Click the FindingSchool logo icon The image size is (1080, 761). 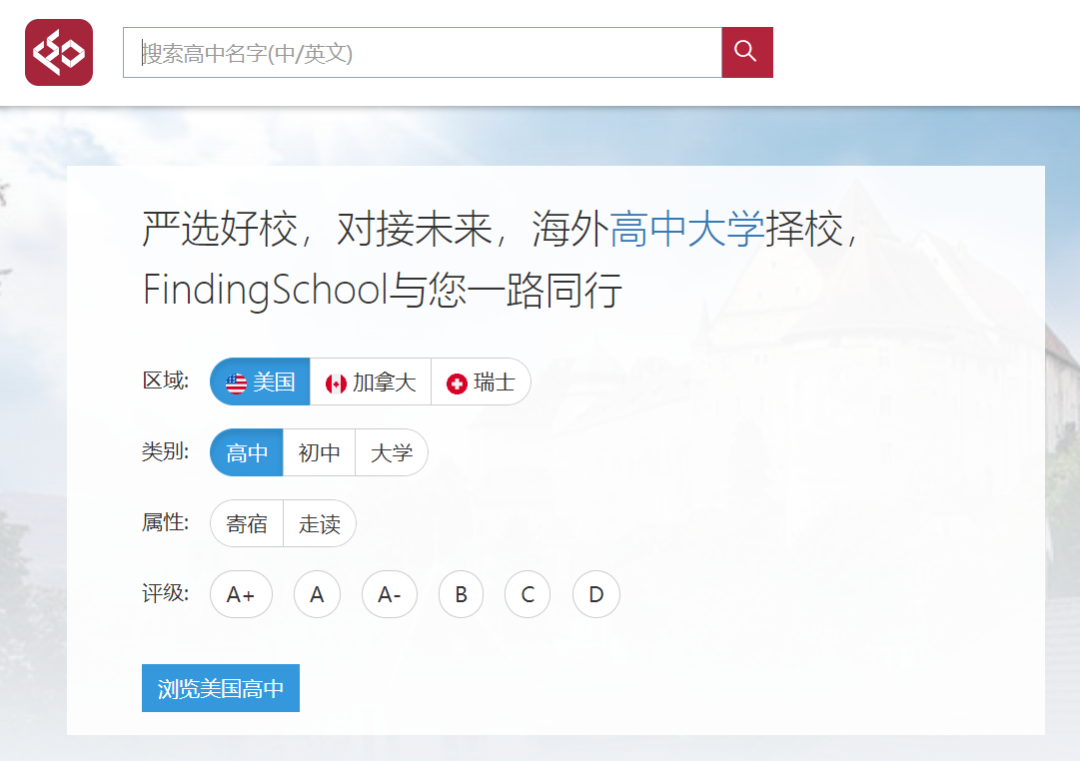tap(59, 52)
